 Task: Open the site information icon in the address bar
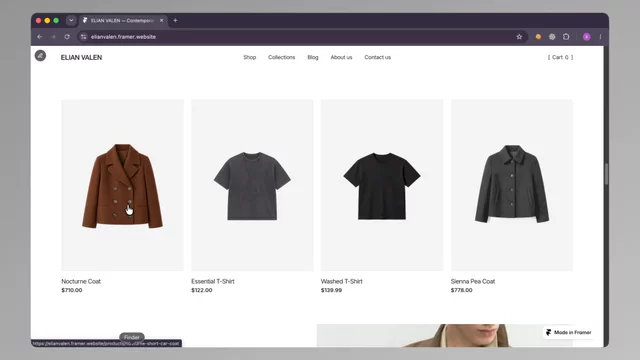tap(83, 37)
